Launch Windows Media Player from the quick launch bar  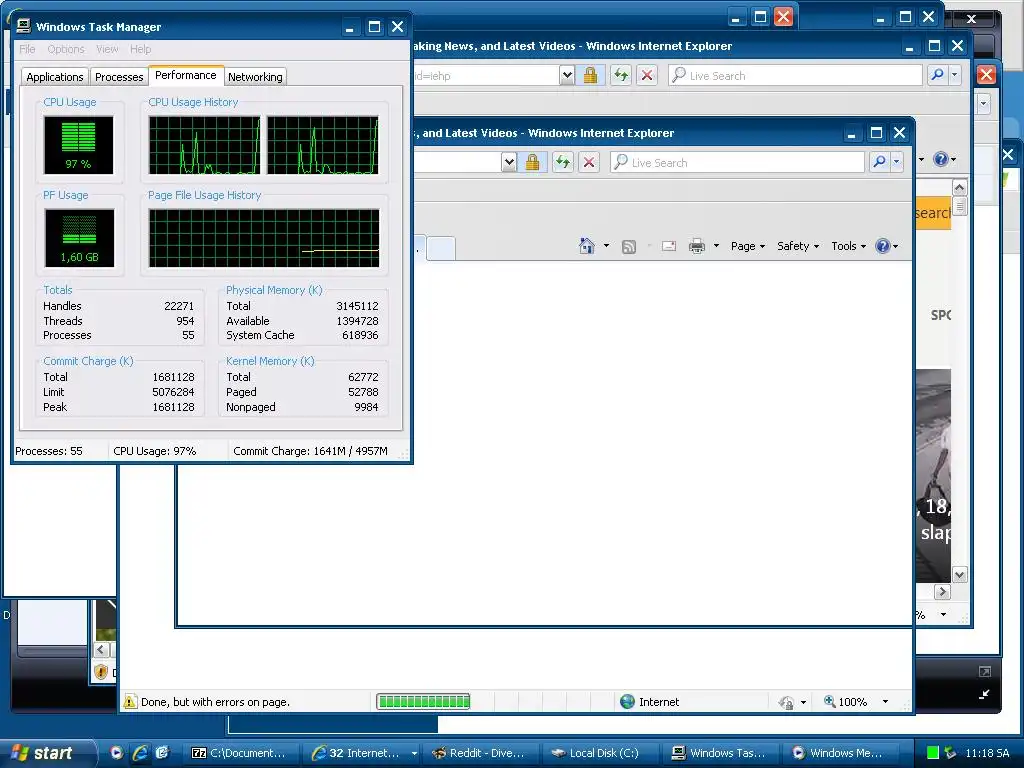116,752
